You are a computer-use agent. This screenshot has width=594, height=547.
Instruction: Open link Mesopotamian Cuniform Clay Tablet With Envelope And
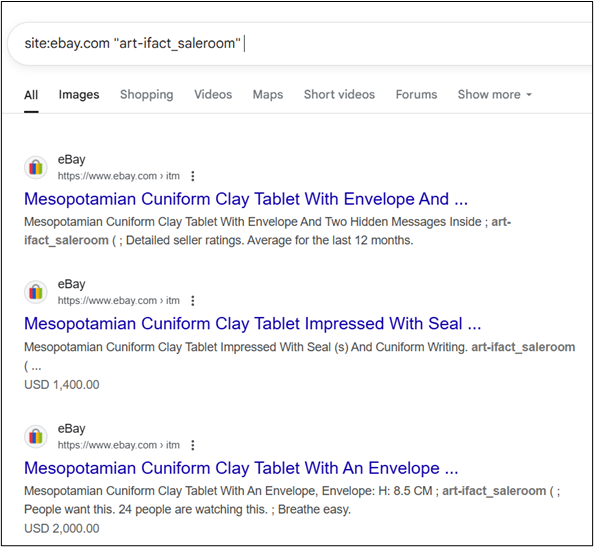[x=246, y=199]
